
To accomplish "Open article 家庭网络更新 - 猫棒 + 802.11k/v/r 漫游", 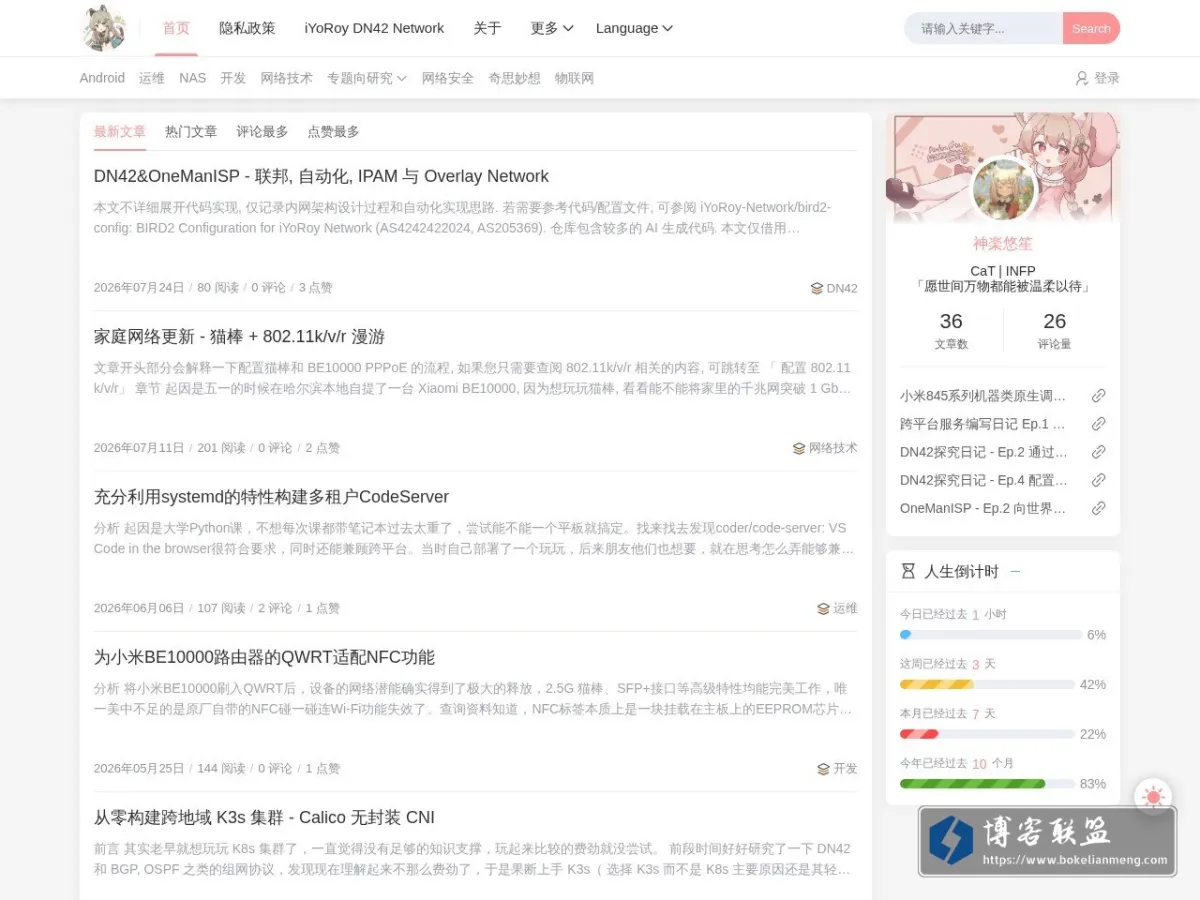I will (x=239, y=336).
